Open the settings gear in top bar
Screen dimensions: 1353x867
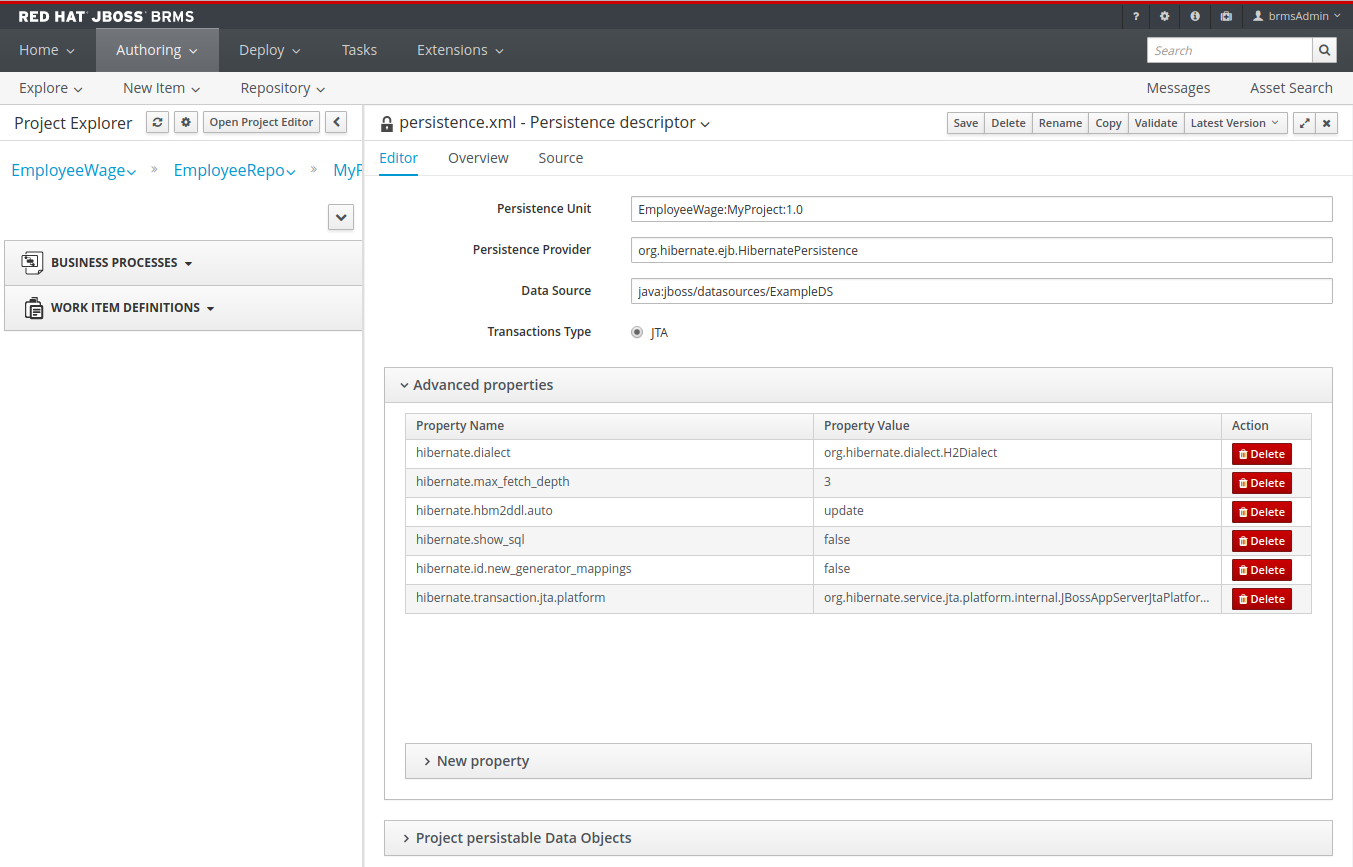[1165, 16]
